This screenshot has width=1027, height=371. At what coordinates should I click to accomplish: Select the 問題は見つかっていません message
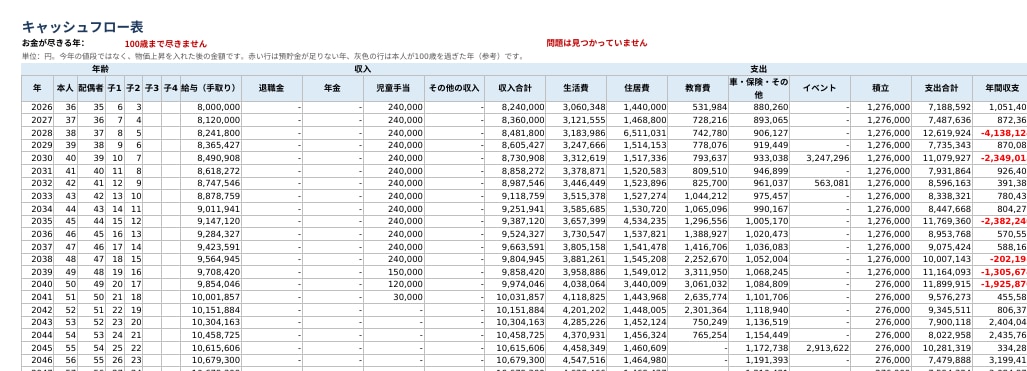click(597, 43)
